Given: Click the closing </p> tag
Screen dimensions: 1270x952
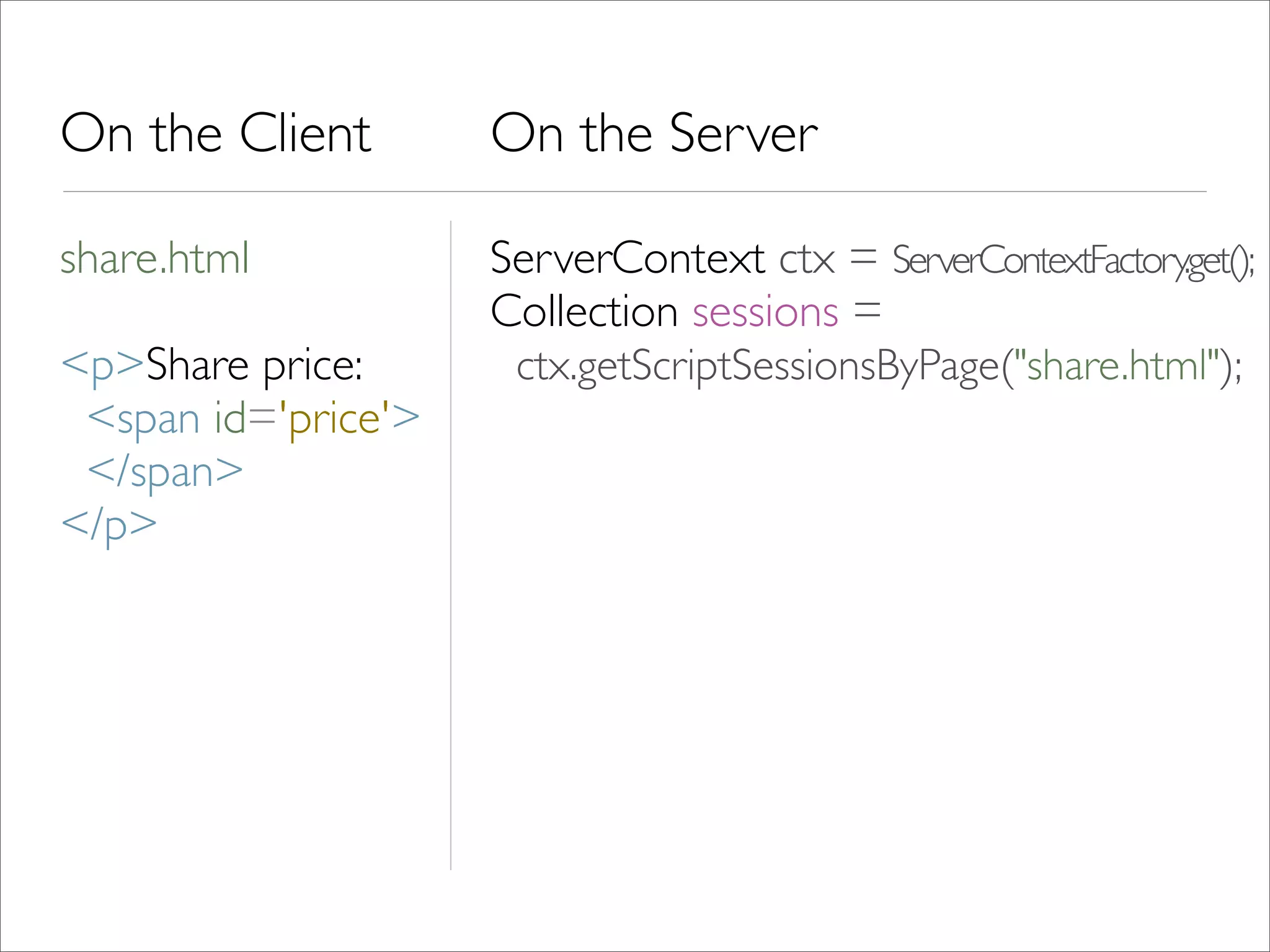Looking at the screenshot, I should tap(109, 526).
